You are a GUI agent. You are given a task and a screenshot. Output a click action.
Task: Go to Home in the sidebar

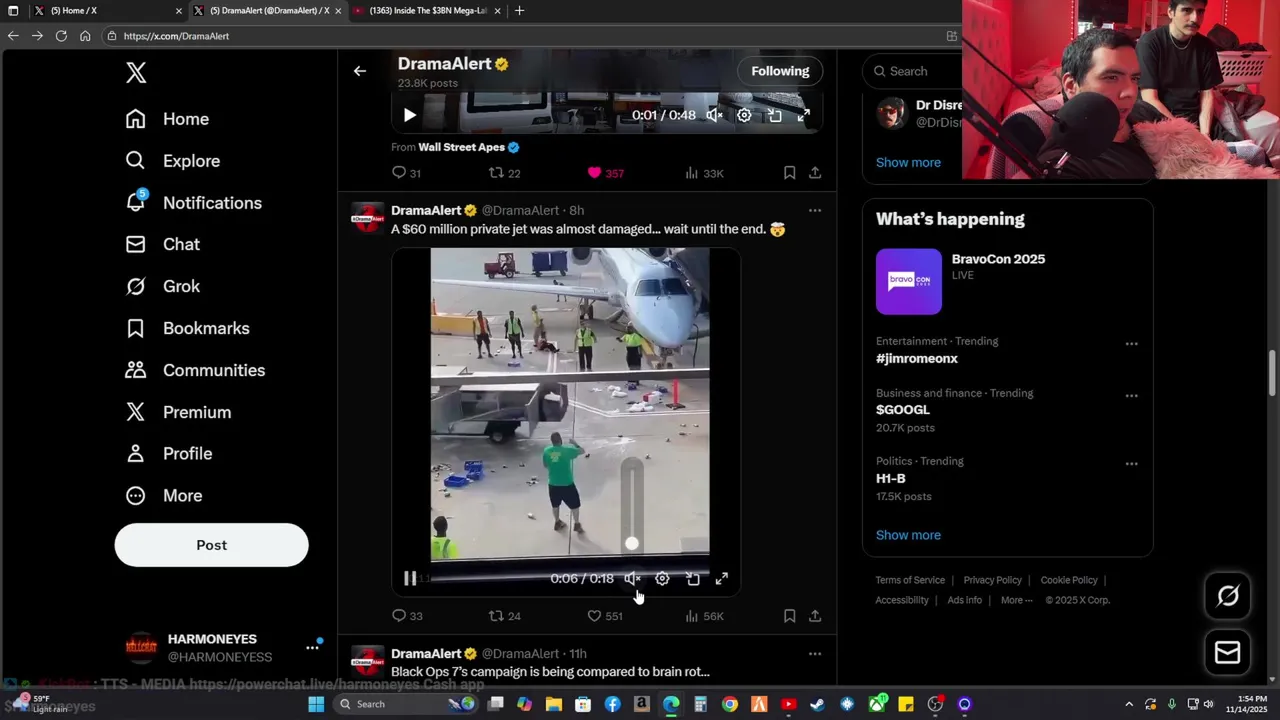pos(167,119)
